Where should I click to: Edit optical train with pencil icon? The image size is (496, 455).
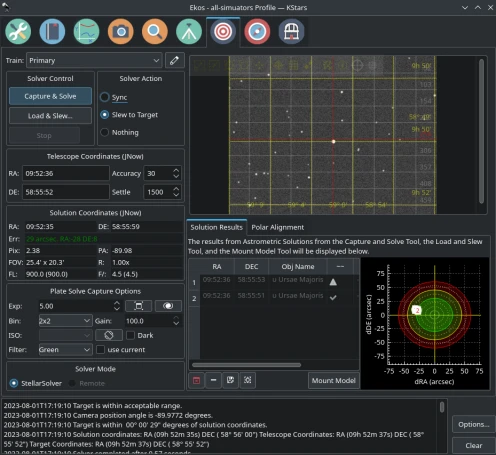pyautogui.click(x=174, y=60)
